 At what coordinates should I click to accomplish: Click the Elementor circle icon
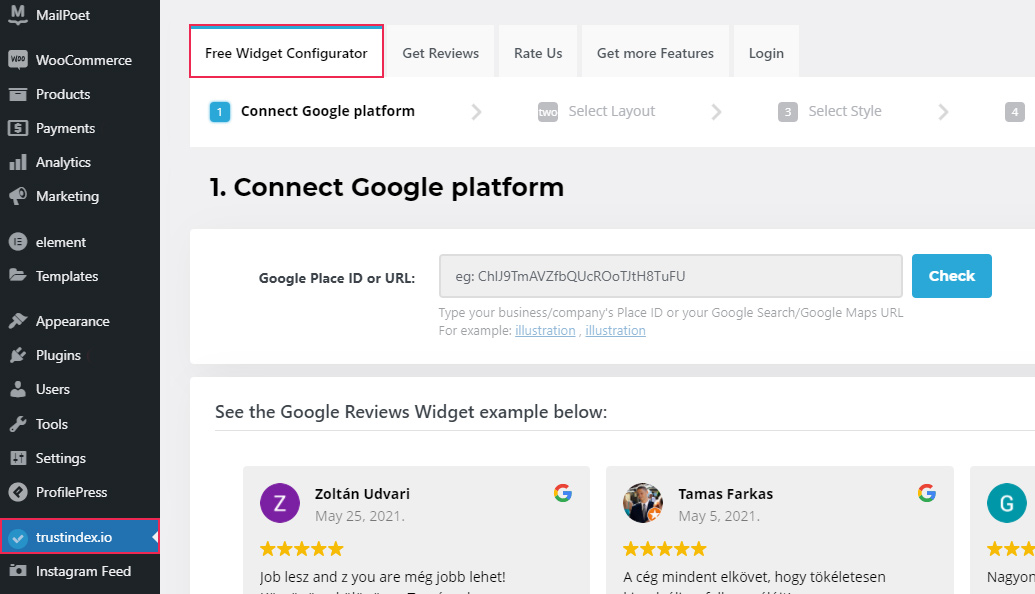(18, 242)
